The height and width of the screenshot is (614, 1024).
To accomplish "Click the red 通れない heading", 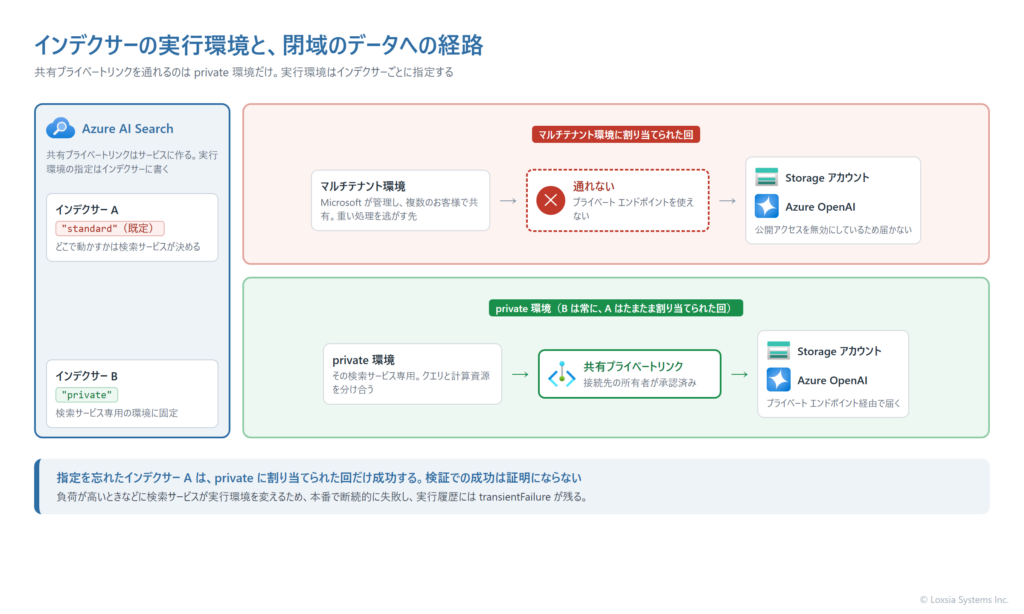I will click(x=594, y=186).
